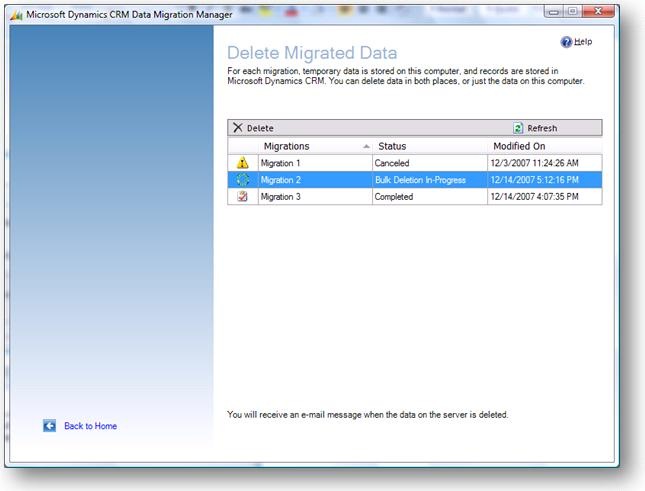Image resolution: width=645 pixels, height=491 pixels.
Task: Click the green Refresh icon
Action: (518, 128)
